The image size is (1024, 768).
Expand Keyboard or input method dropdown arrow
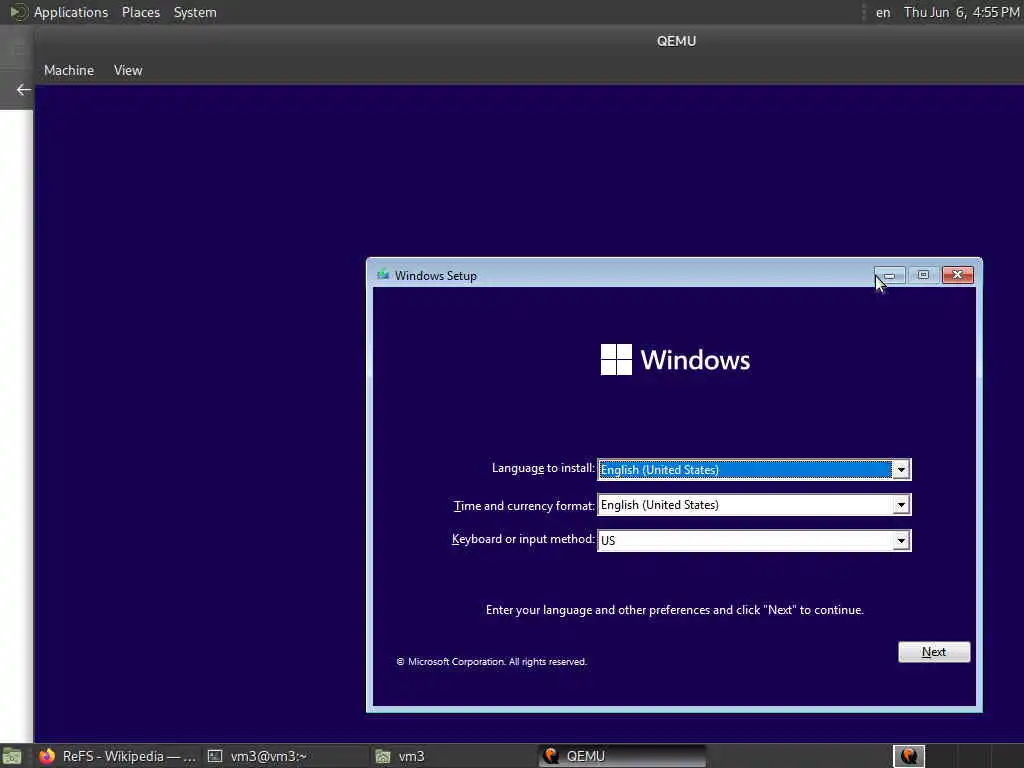(x=901, y=540)
